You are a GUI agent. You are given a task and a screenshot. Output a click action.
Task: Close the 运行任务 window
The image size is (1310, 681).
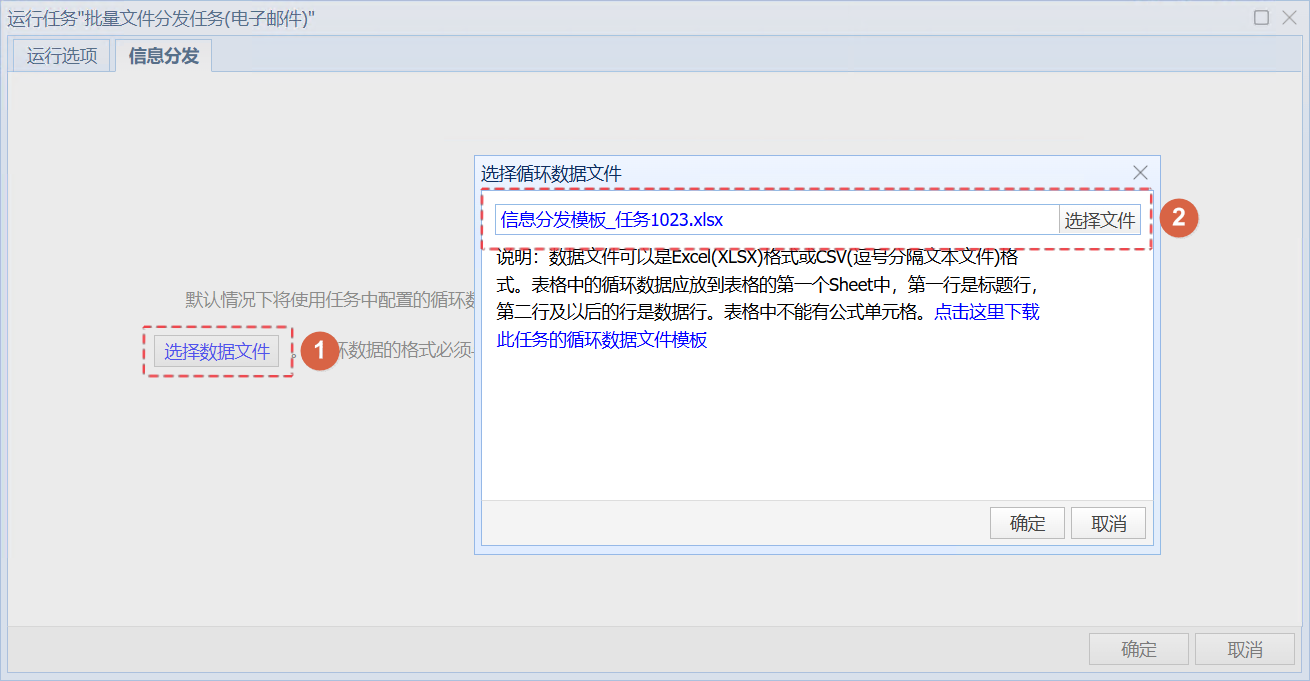coord(1291,17)
